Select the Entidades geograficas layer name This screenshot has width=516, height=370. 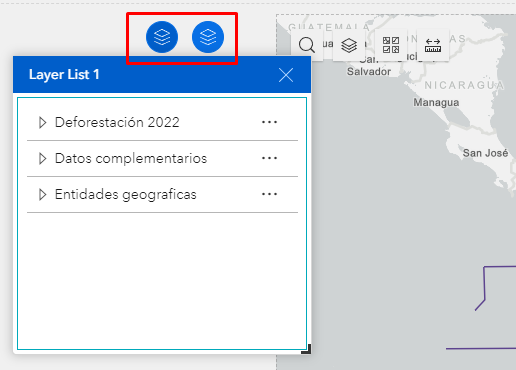[126, 195]
